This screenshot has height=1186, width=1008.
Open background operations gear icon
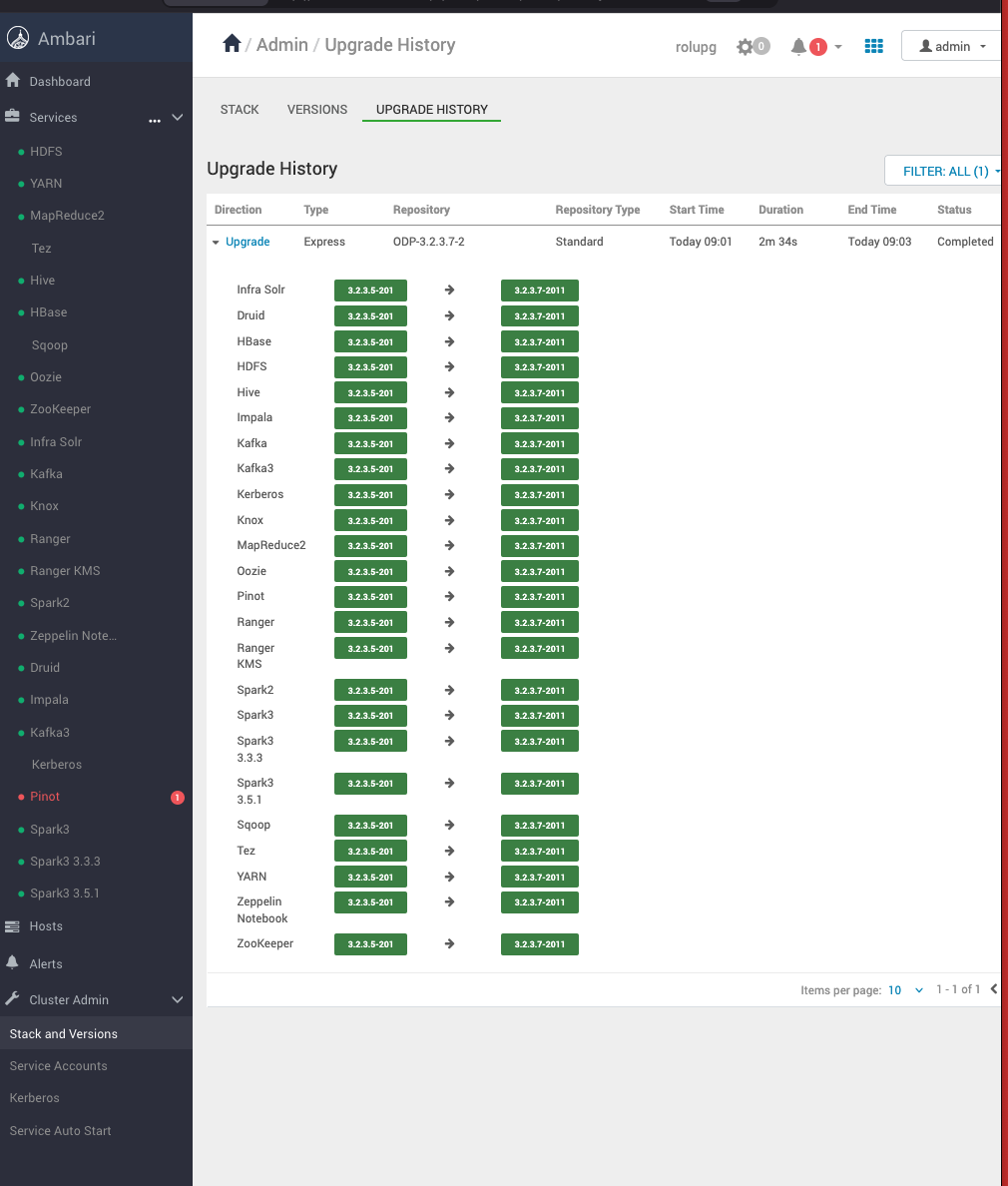tap(745, 47)
